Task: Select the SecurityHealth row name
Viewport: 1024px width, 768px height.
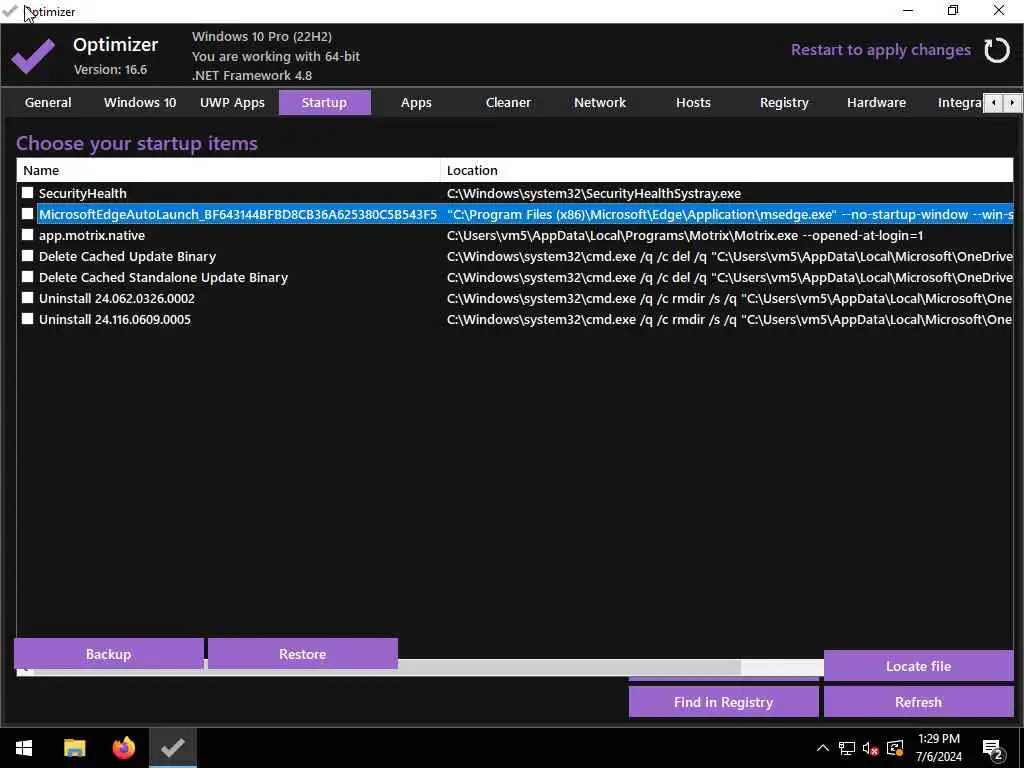Action: (x=82, y=193)
